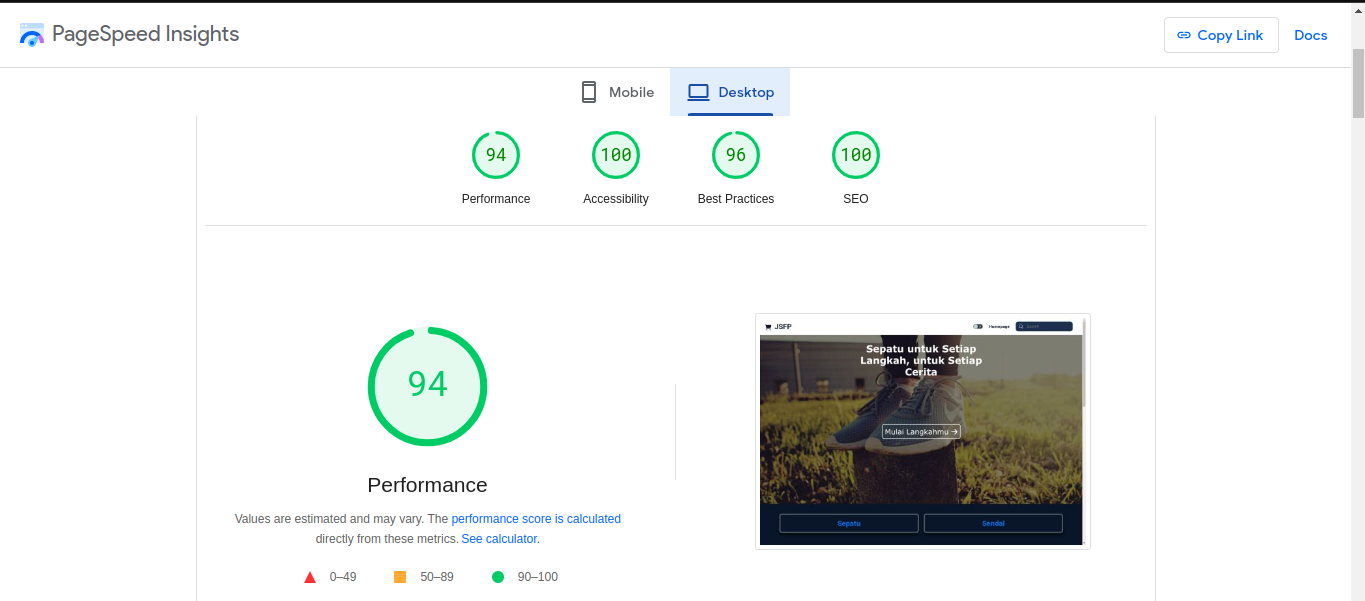Toggle the dark mode switch in screenshot

(x=978, y=326)
